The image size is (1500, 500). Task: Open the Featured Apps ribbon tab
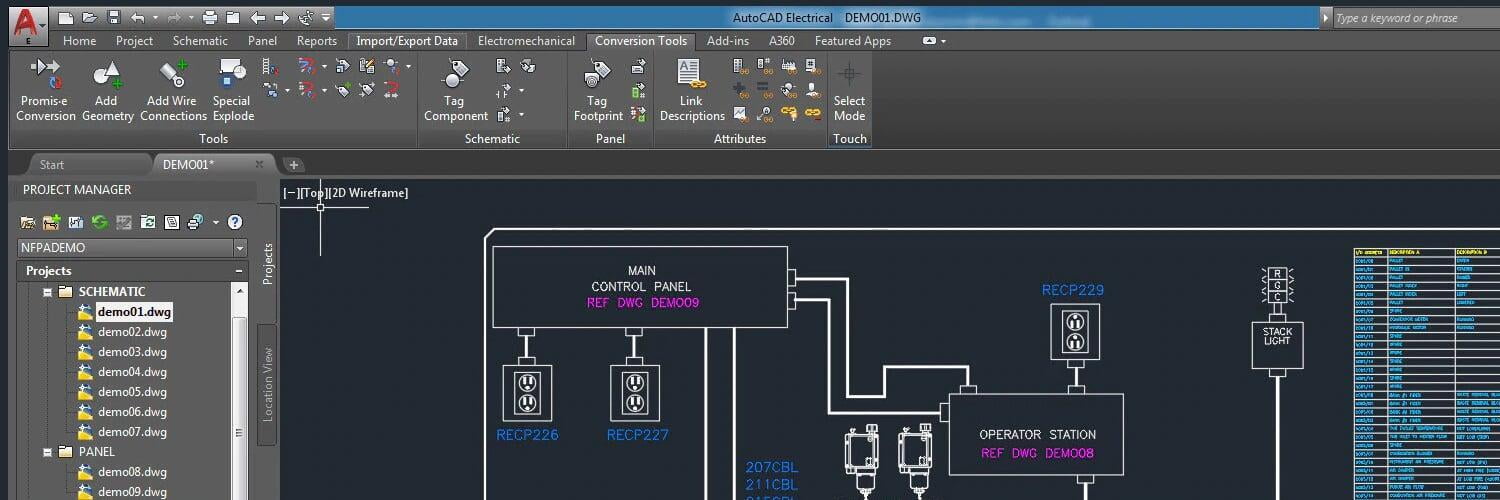(853, 41)
